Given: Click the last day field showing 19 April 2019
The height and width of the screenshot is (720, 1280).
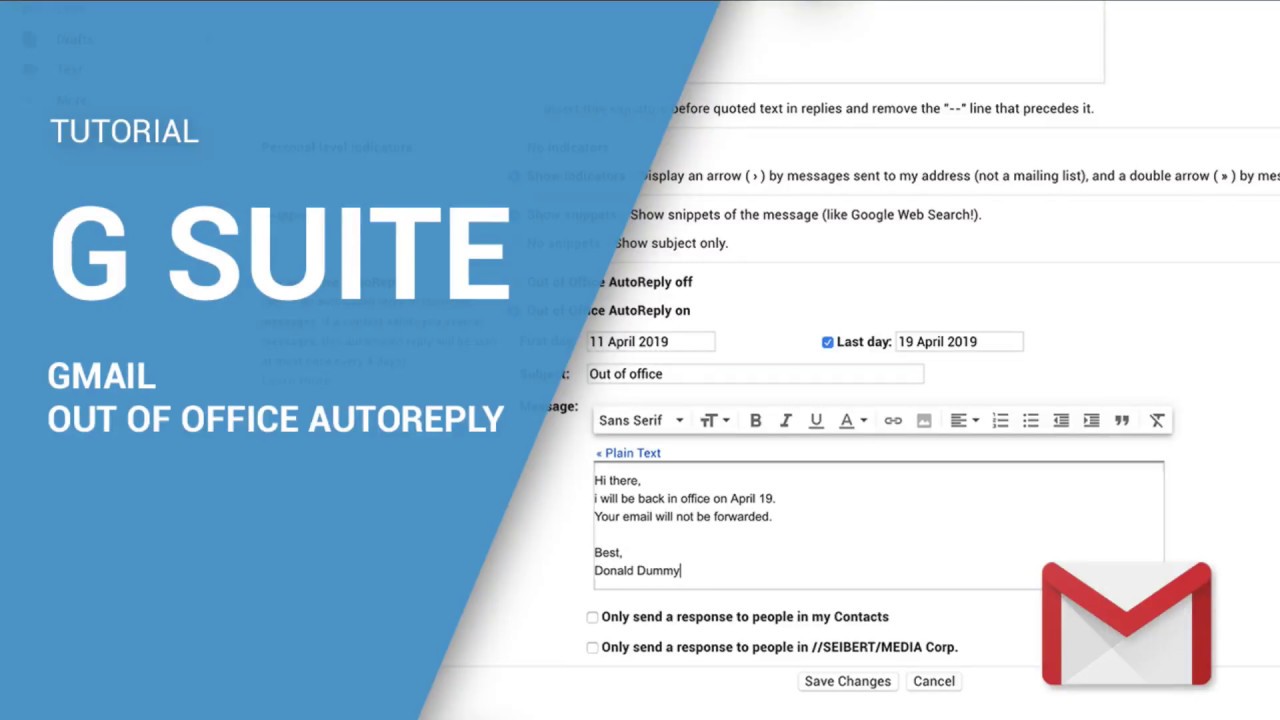Looking at the screenshot, I should pyautogui.click(x=959, y=342).
